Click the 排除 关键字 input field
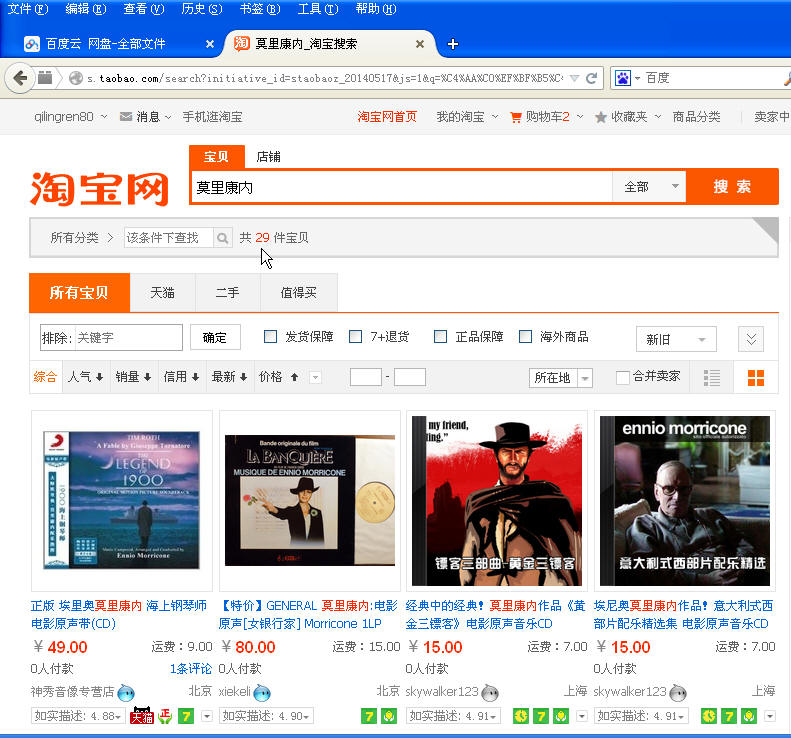 coord(111,337)
